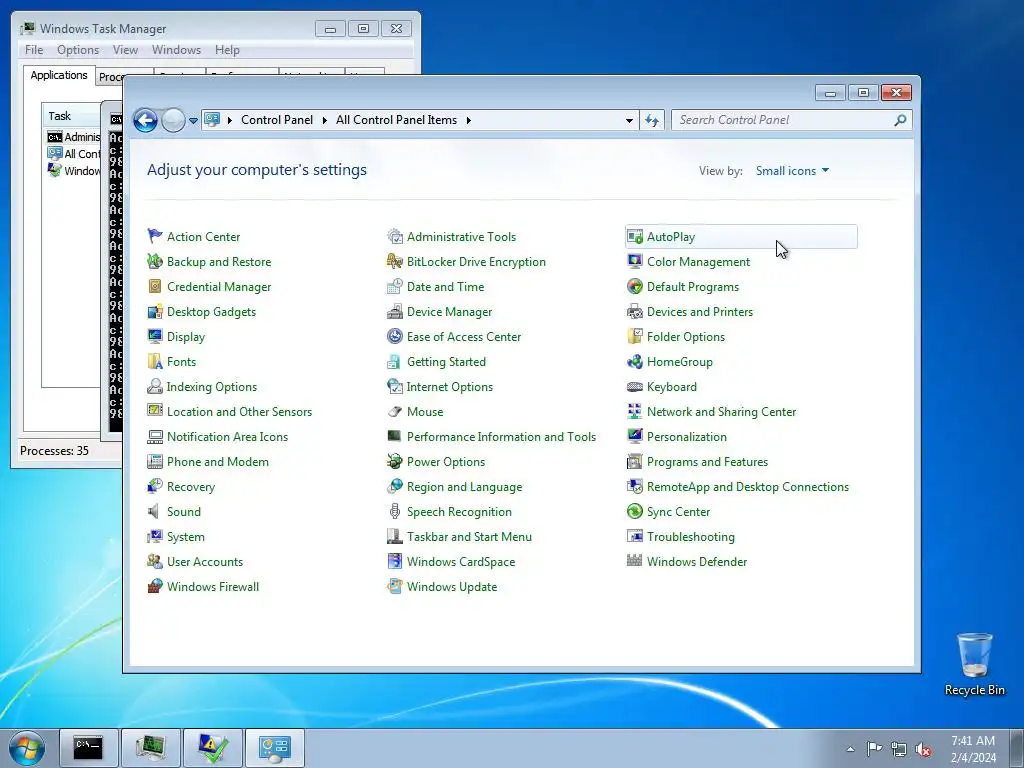
Task: Click the Device Manager icon
Action: (x=394, y=312)
